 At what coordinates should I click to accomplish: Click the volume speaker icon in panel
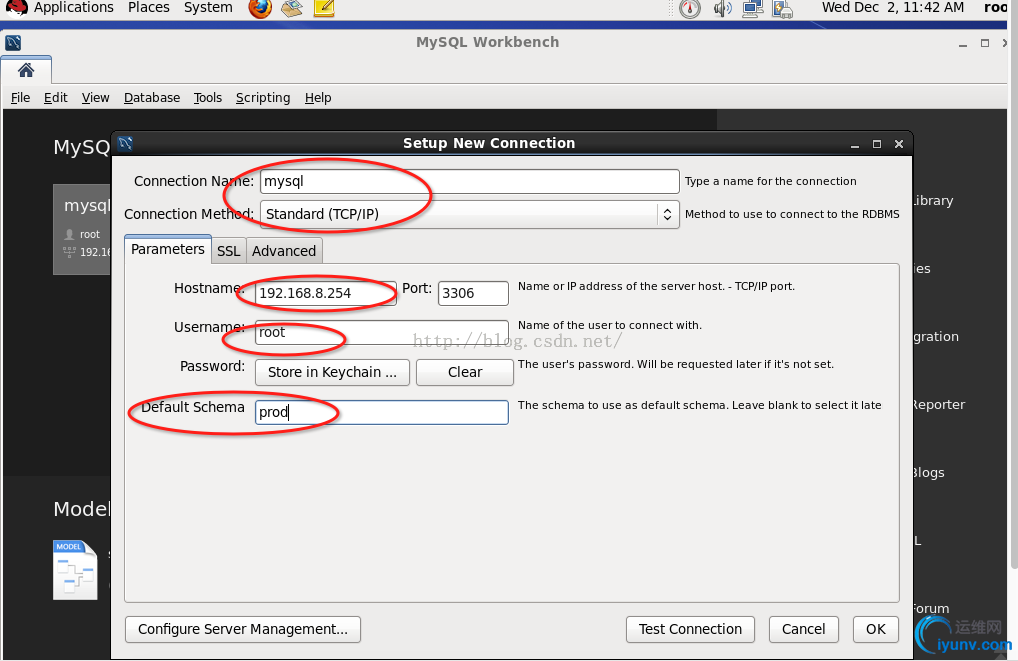tap(722, 8)
